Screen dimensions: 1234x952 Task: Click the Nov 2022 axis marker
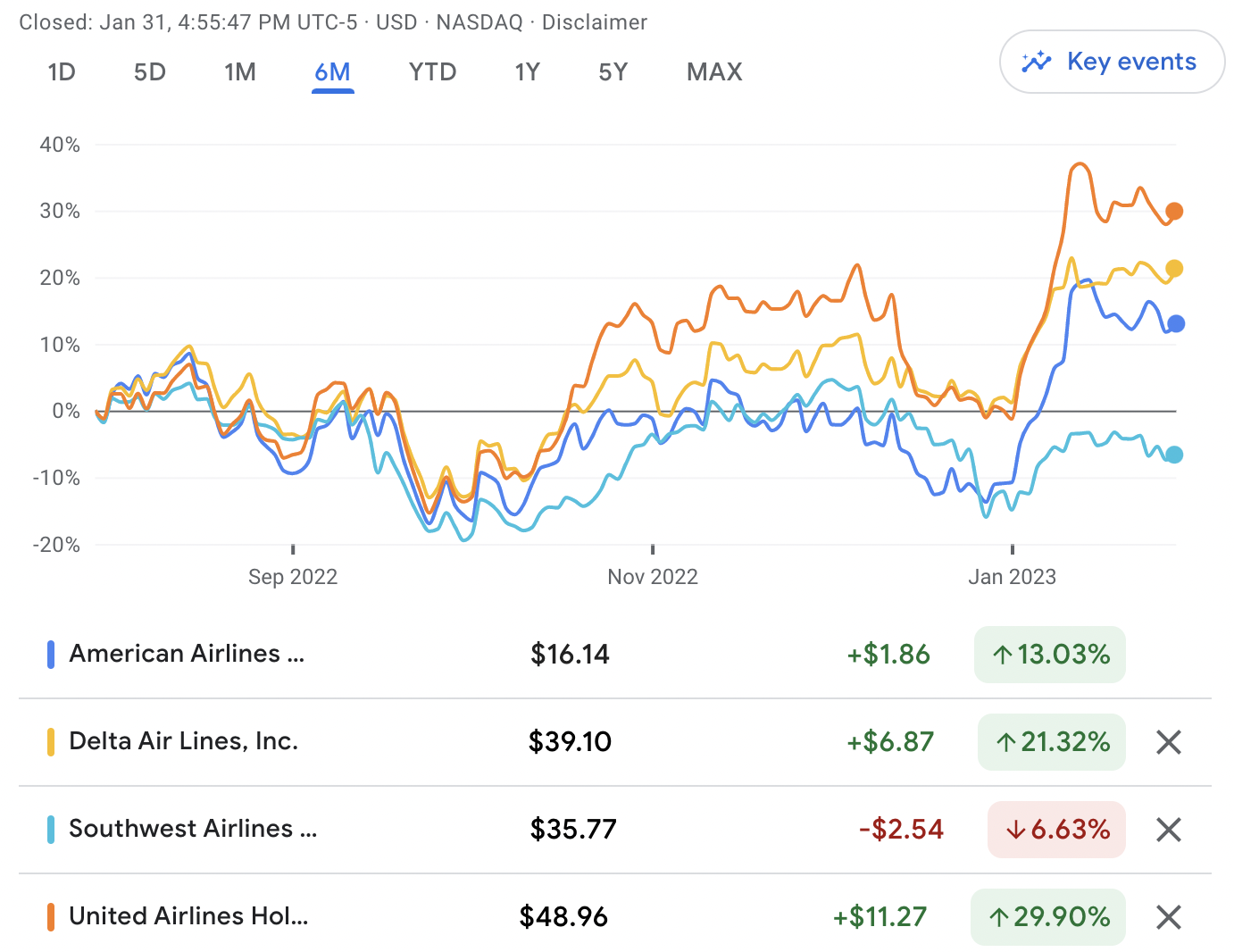coord(653,577)
